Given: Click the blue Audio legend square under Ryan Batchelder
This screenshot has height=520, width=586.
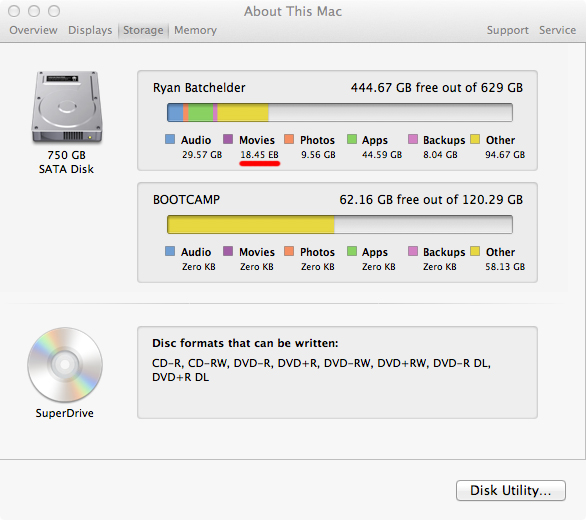Looking at the screenshot, I should pos(170,139).
